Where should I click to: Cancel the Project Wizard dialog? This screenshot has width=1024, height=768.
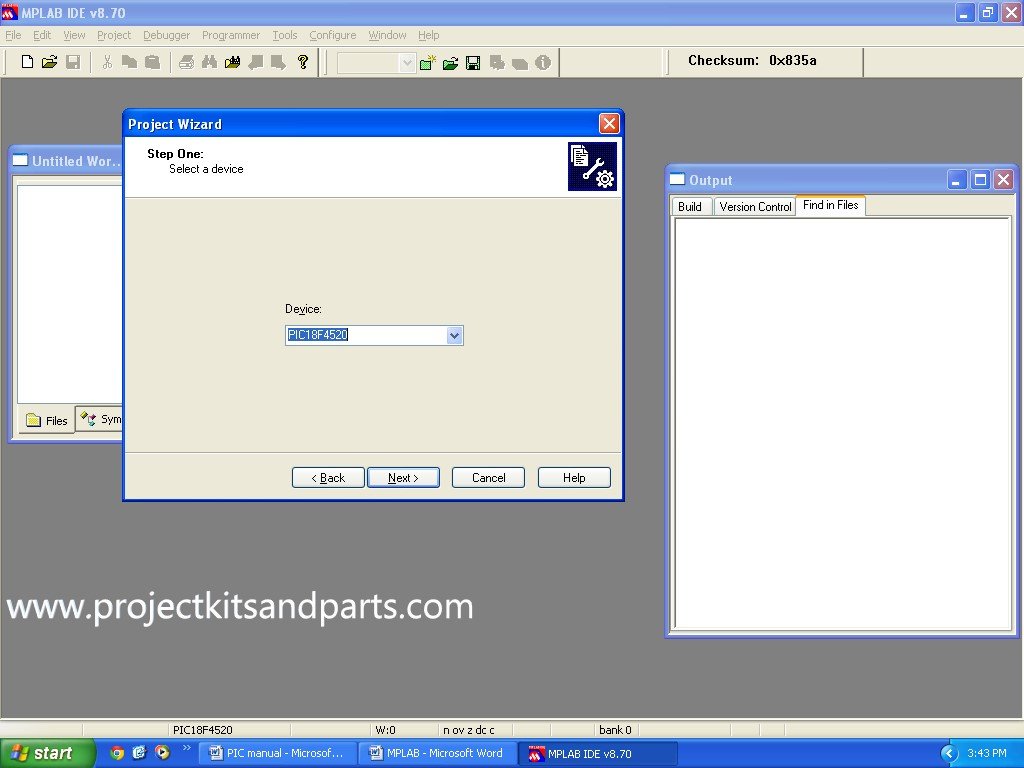pos(488,478)
